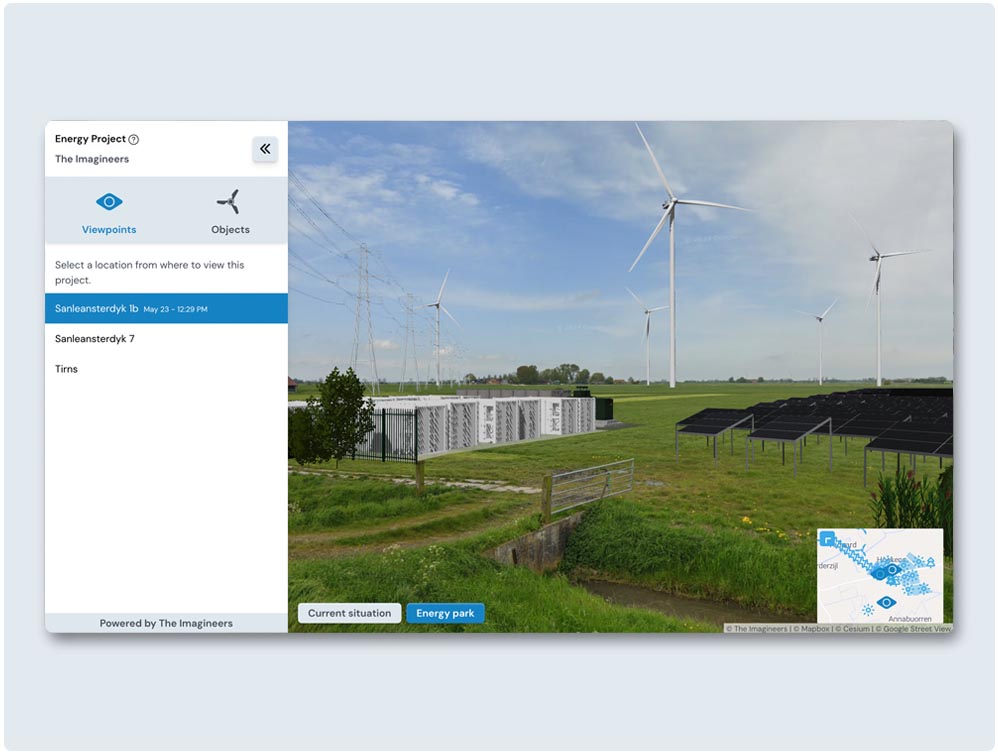Click the Cesium attribution link
The height and width of the screenshot is (755, 998).
(852, 628)
